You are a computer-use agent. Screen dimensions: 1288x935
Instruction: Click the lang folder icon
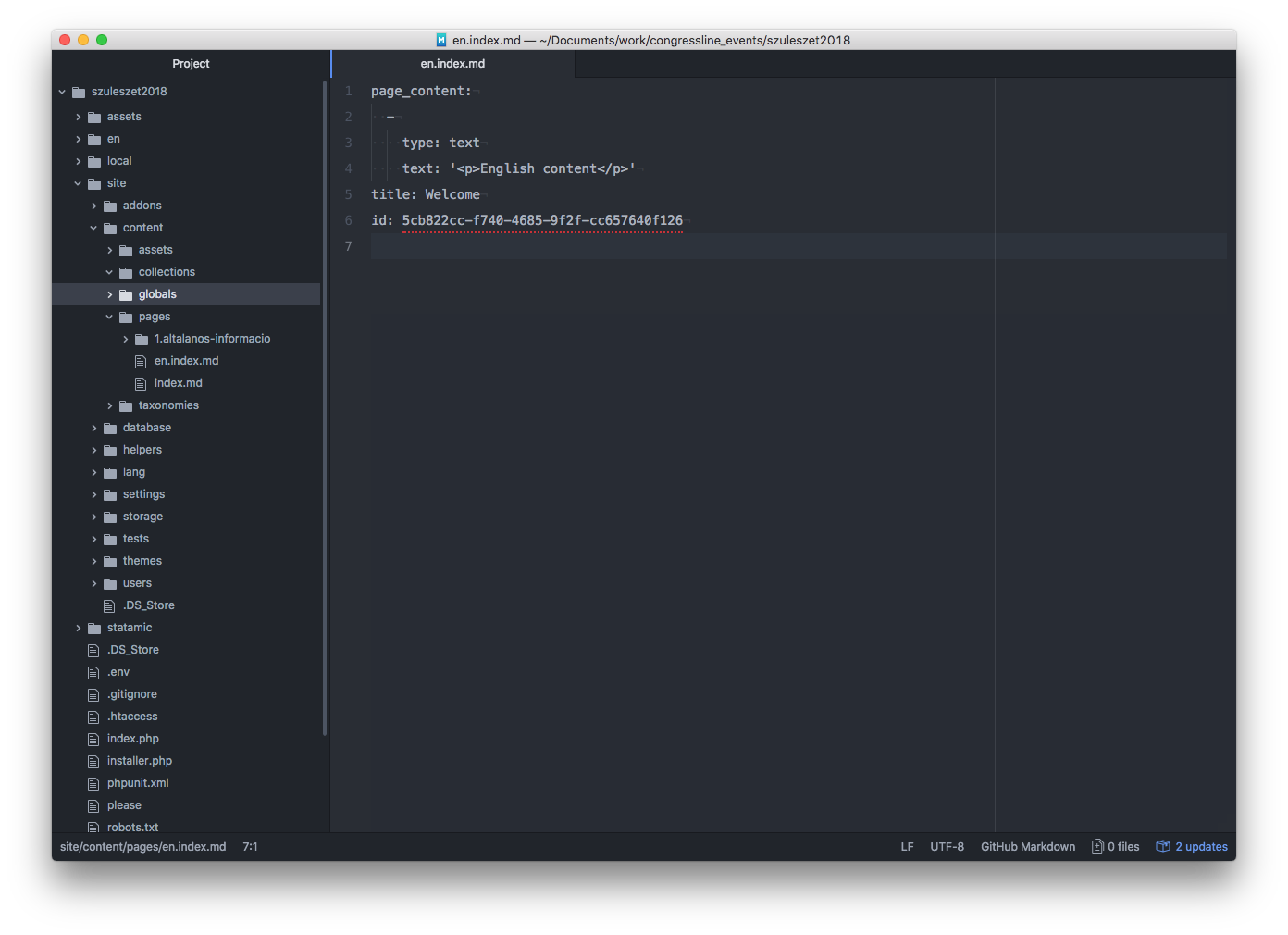(x=110, y=472)
